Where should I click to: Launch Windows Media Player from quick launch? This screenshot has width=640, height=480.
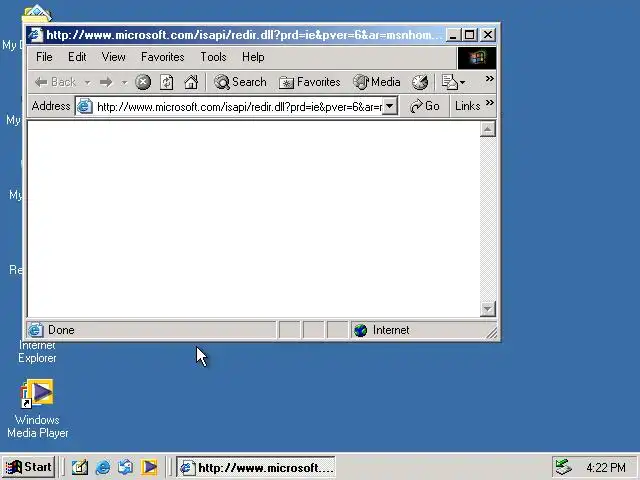pos(149,467)
